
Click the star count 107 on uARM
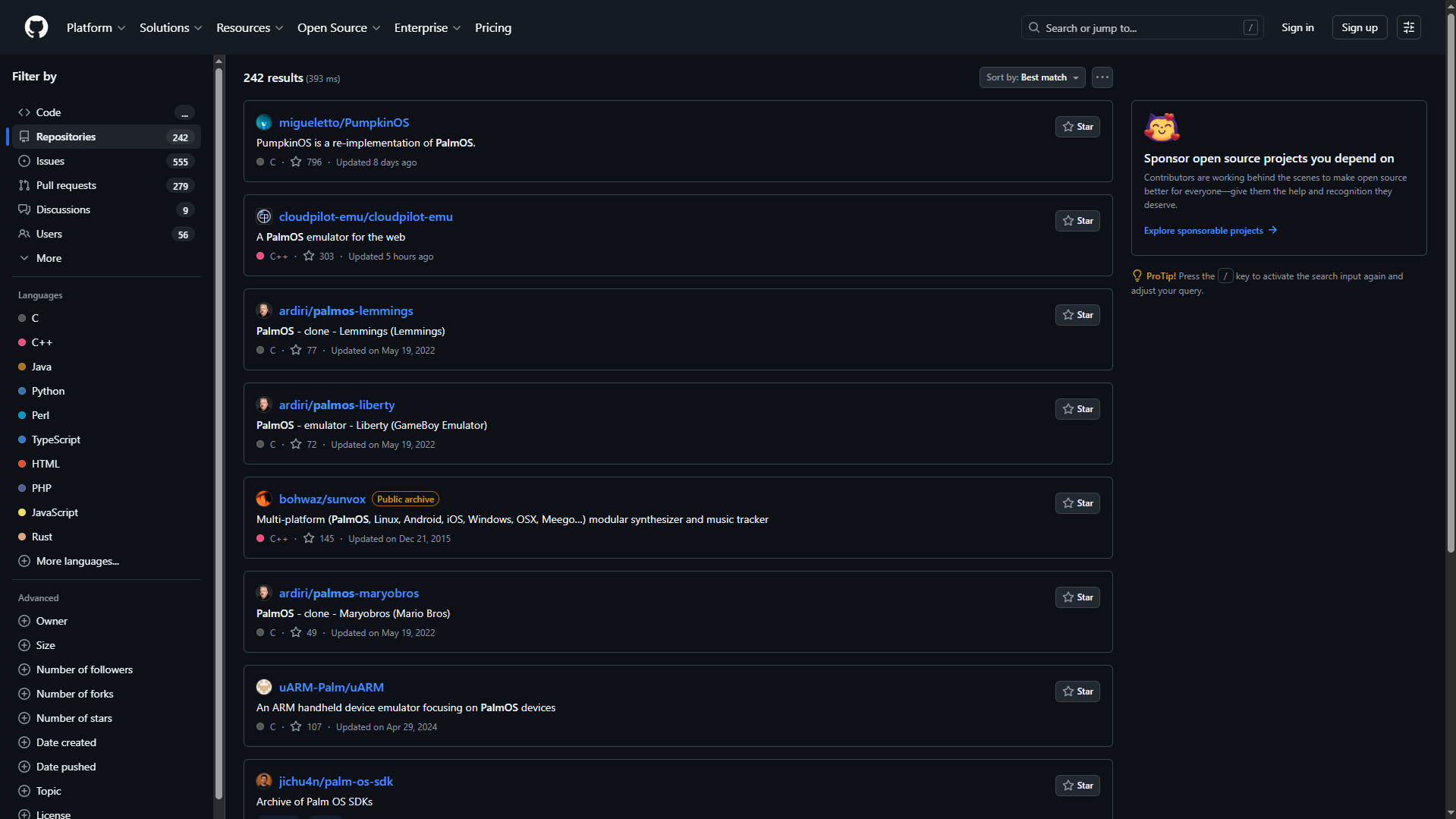tap(307, 727)
